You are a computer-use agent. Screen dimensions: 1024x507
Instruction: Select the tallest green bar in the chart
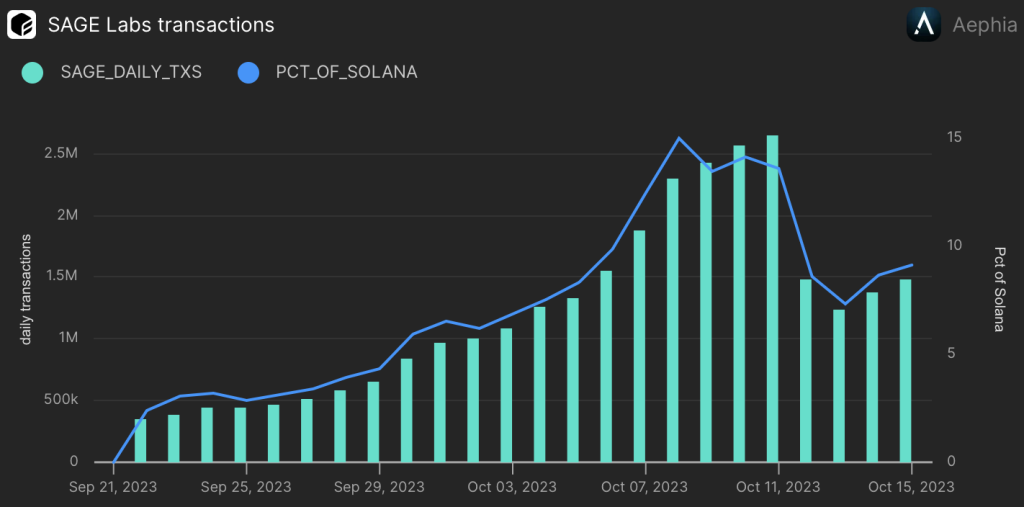[x=772, y=298]
